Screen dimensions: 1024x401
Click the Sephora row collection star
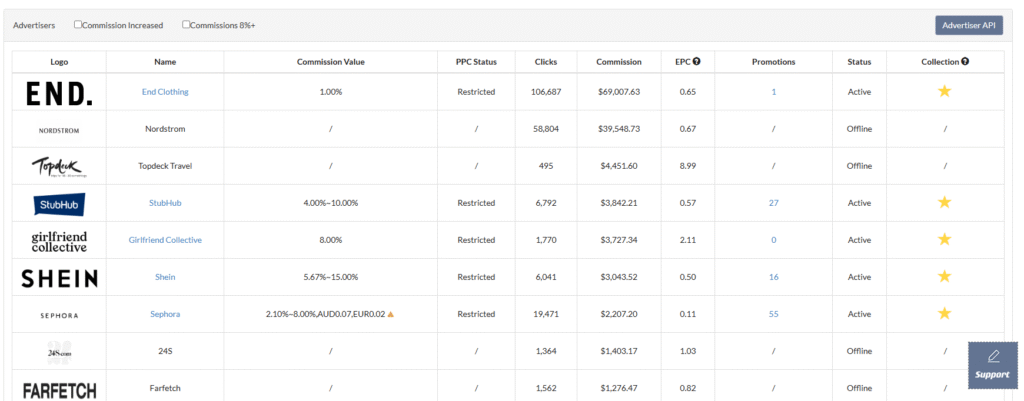(944, 313)
